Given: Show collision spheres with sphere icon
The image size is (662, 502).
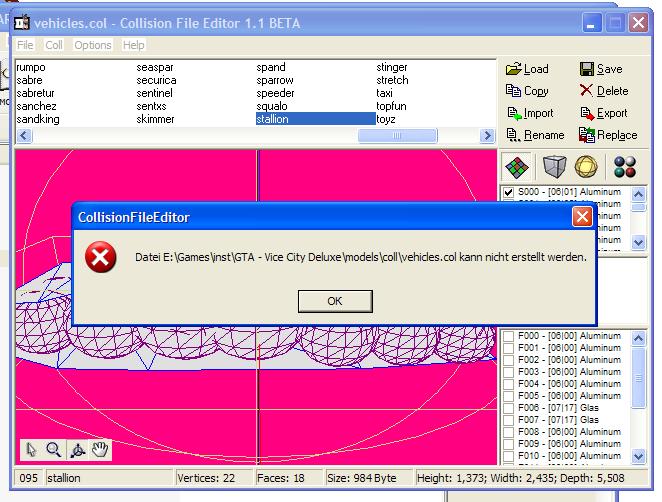Looking at the screenshot, I should pos(588,166).
